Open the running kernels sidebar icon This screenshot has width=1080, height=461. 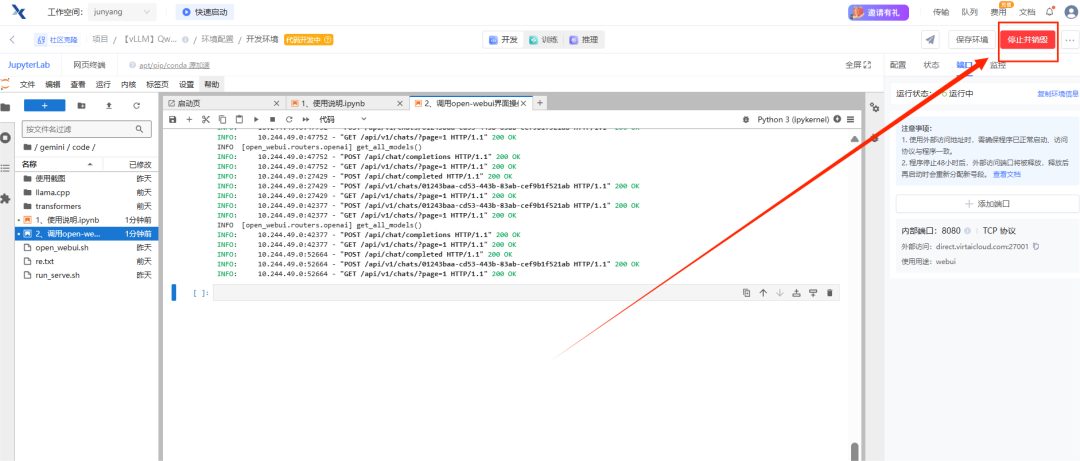pos(6,137)
